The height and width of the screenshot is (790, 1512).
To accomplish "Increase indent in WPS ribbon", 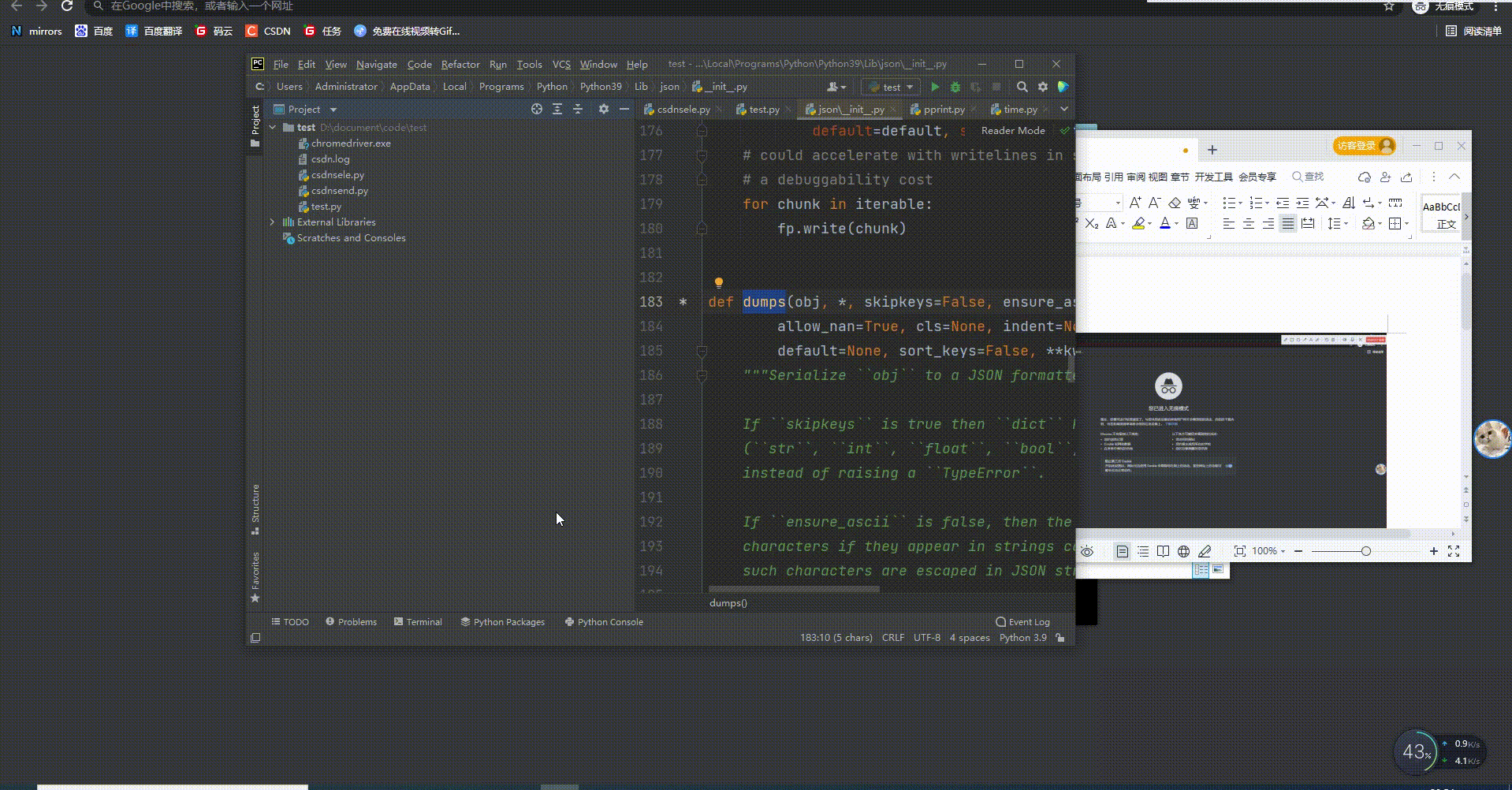I will 1302,203.
